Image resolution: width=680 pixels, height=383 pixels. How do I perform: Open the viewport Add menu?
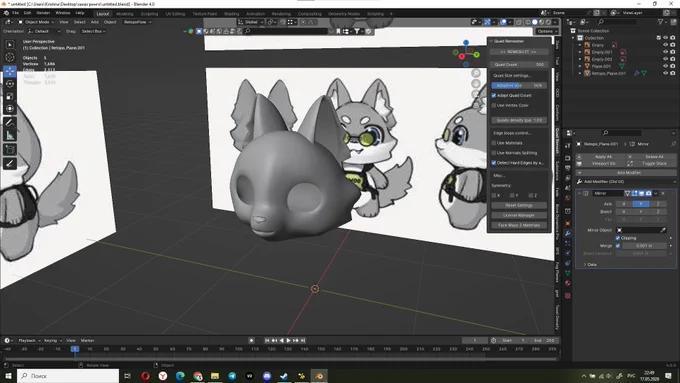click(x=95, y=22)
